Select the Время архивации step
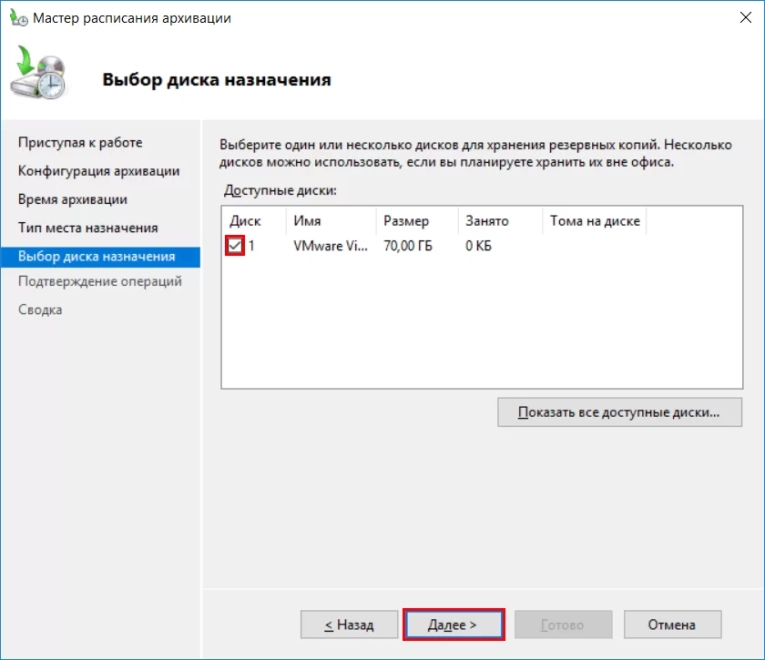The height and width of the screenshot is (660, 765). (x=72, y=199)
